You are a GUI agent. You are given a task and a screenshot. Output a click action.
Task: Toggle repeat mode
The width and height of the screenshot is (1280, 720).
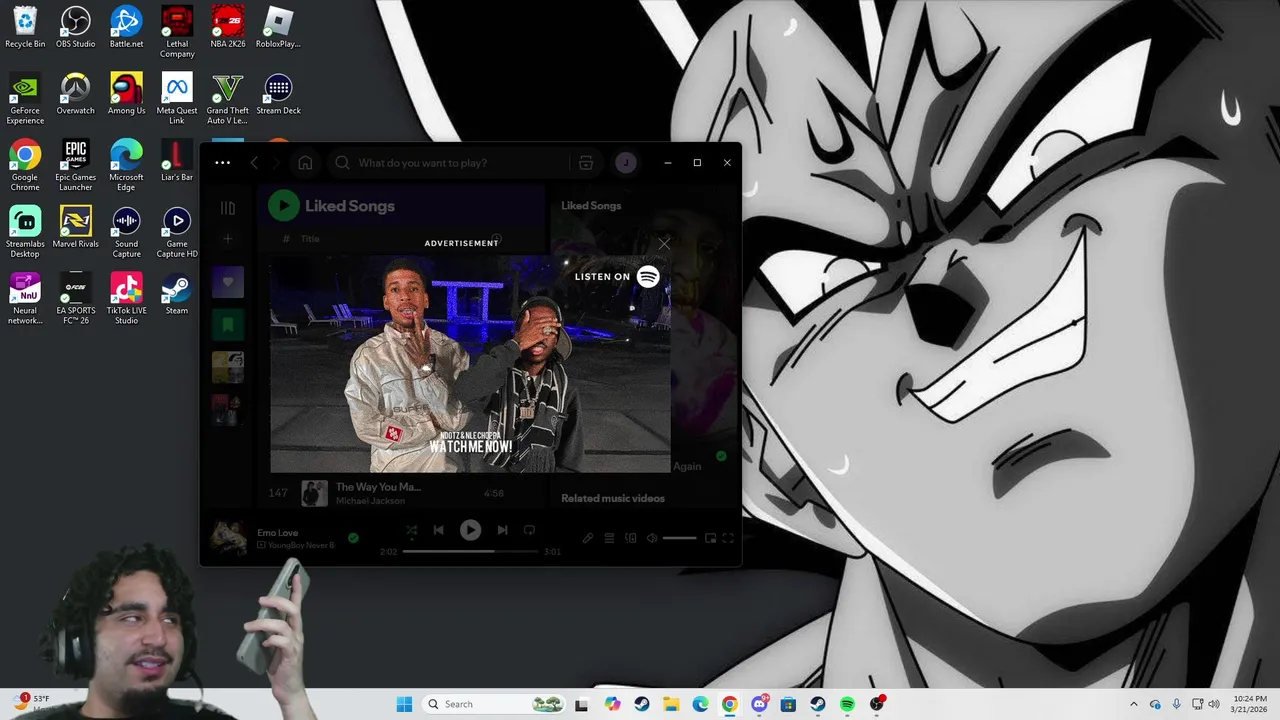coord(529,530)
